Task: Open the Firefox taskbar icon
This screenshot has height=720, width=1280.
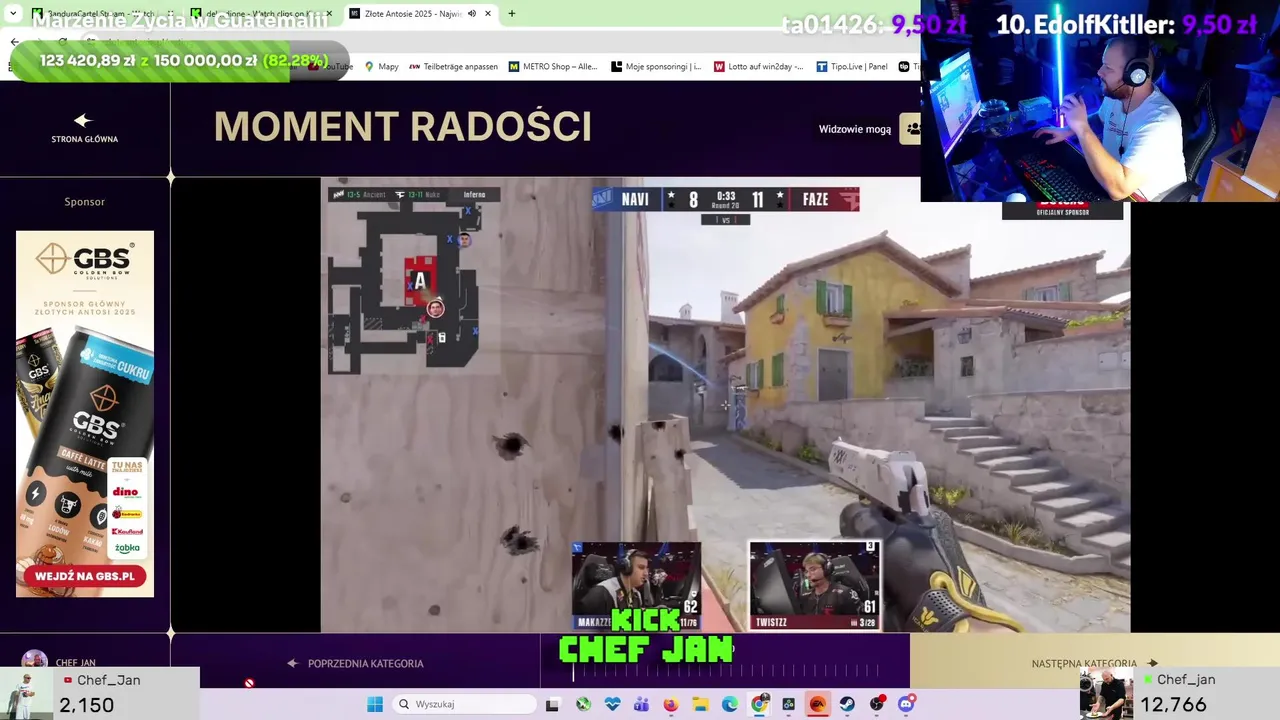Action: (671, 704)
